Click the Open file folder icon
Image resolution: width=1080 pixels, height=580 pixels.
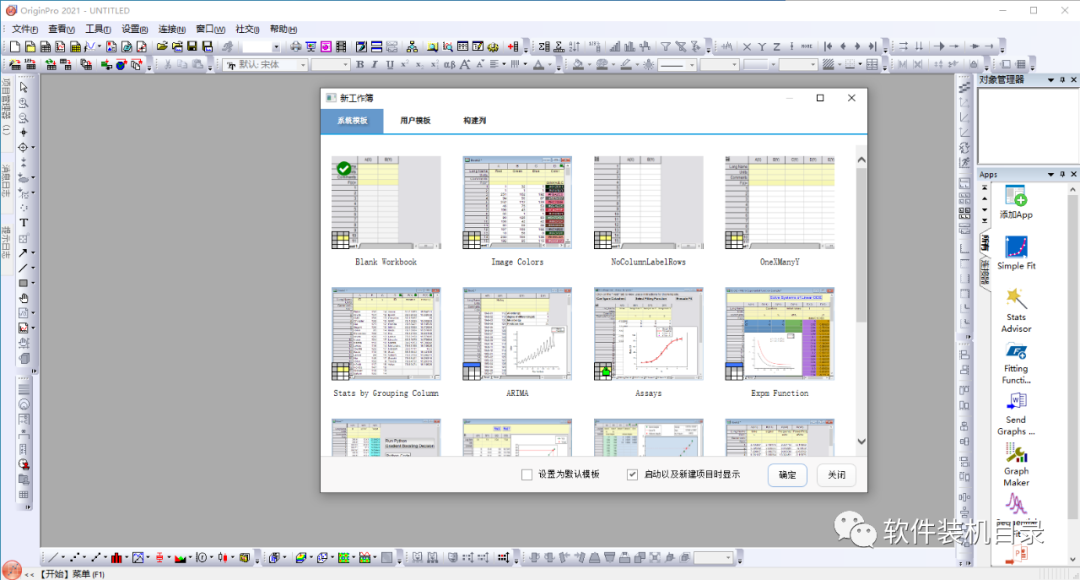[161, 47]
